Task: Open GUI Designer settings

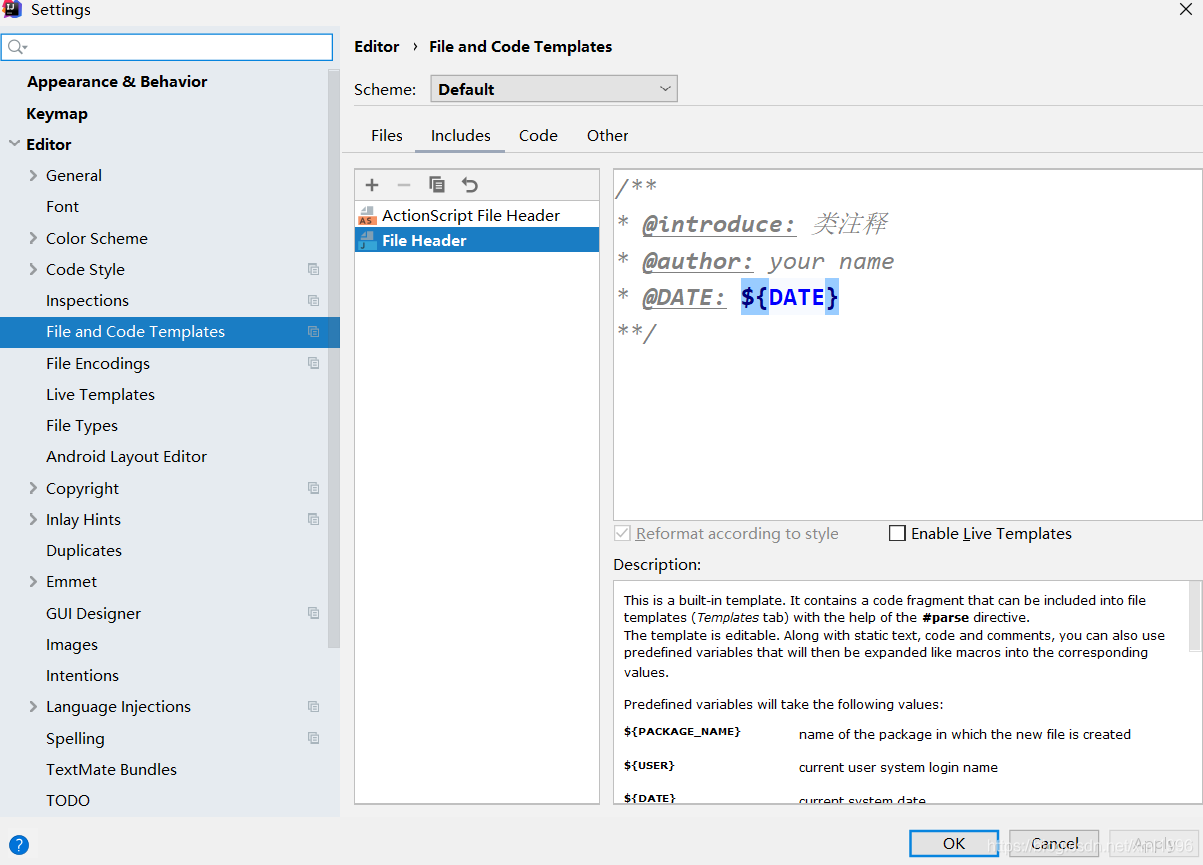Action: [x=93, y=613]
